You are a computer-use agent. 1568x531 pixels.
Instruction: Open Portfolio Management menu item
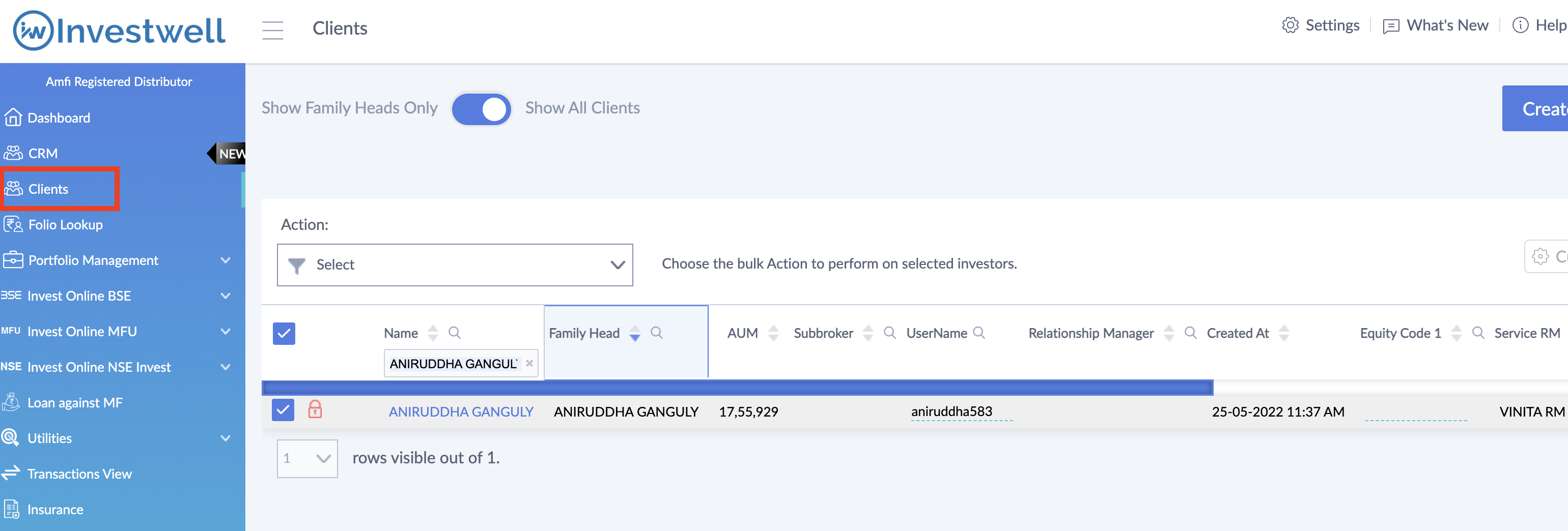pos(93,260)
